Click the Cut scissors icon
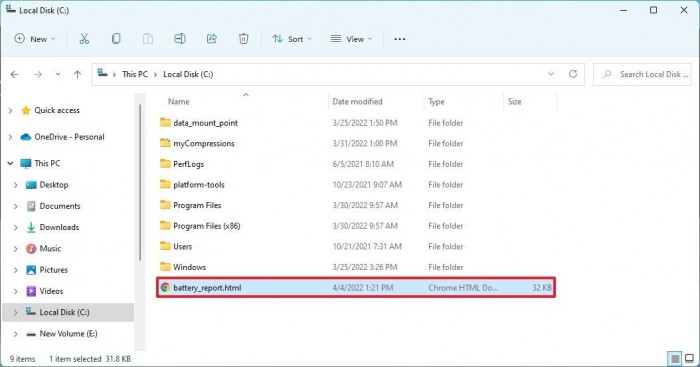This screenshot has width=700, height=367. tap(84, 39)
